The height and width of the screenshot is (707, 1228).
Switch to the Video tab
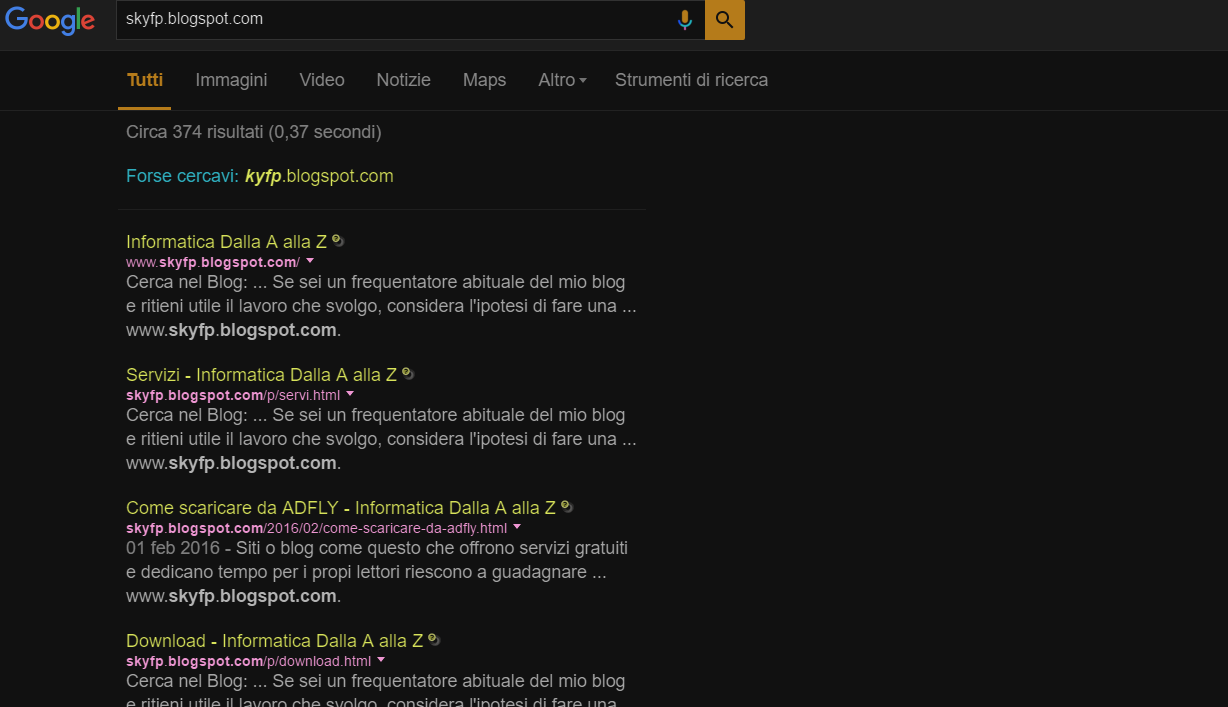322,80
